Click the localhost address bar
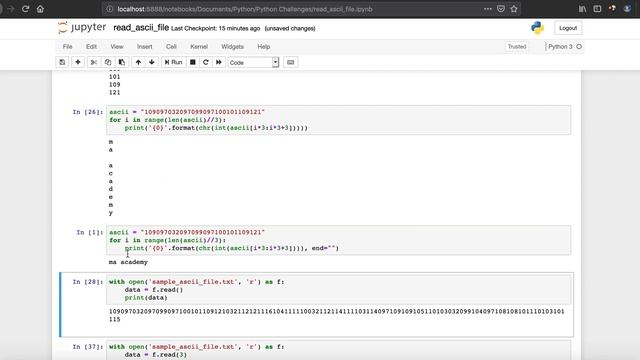The width and height of the screenshot is (640, 360). (294, 9)
